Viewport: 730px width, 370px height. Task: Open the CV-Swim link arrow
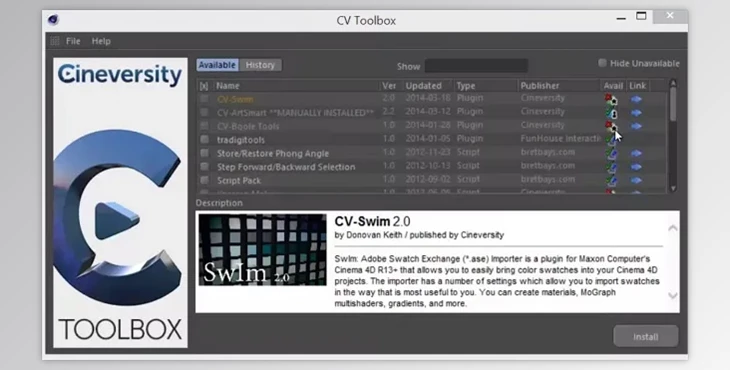coord(636,99)
